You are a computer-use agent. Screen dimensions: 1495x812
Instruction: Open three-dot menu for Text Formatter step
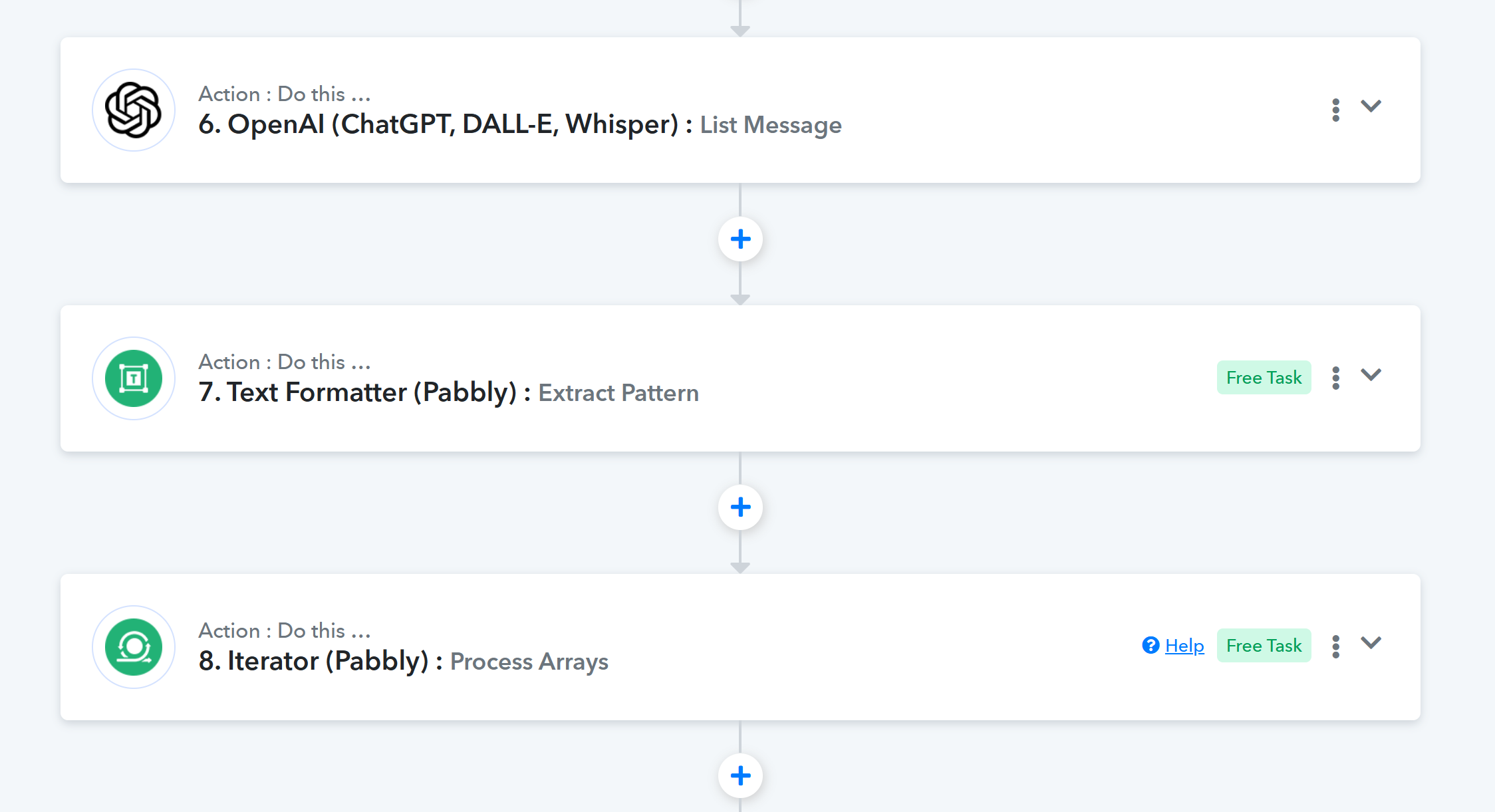(1335, 378)
